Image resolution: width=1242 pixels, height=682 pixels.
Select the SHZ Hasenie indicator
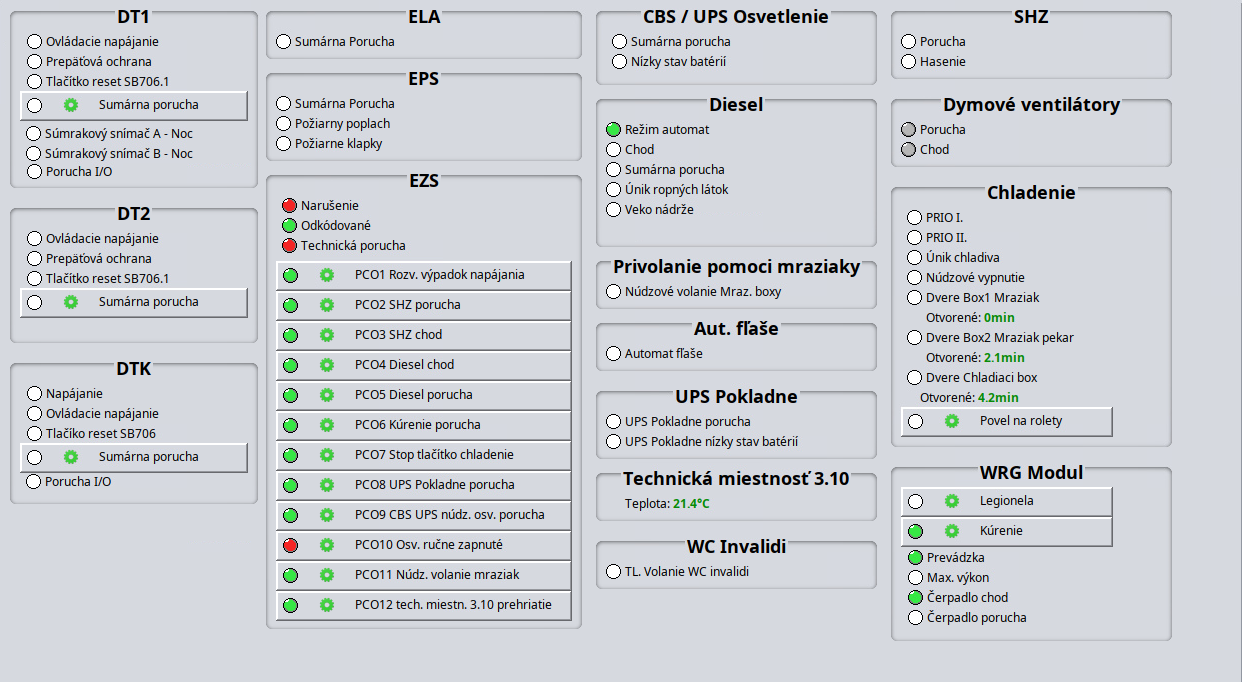[x=908, y=62]
